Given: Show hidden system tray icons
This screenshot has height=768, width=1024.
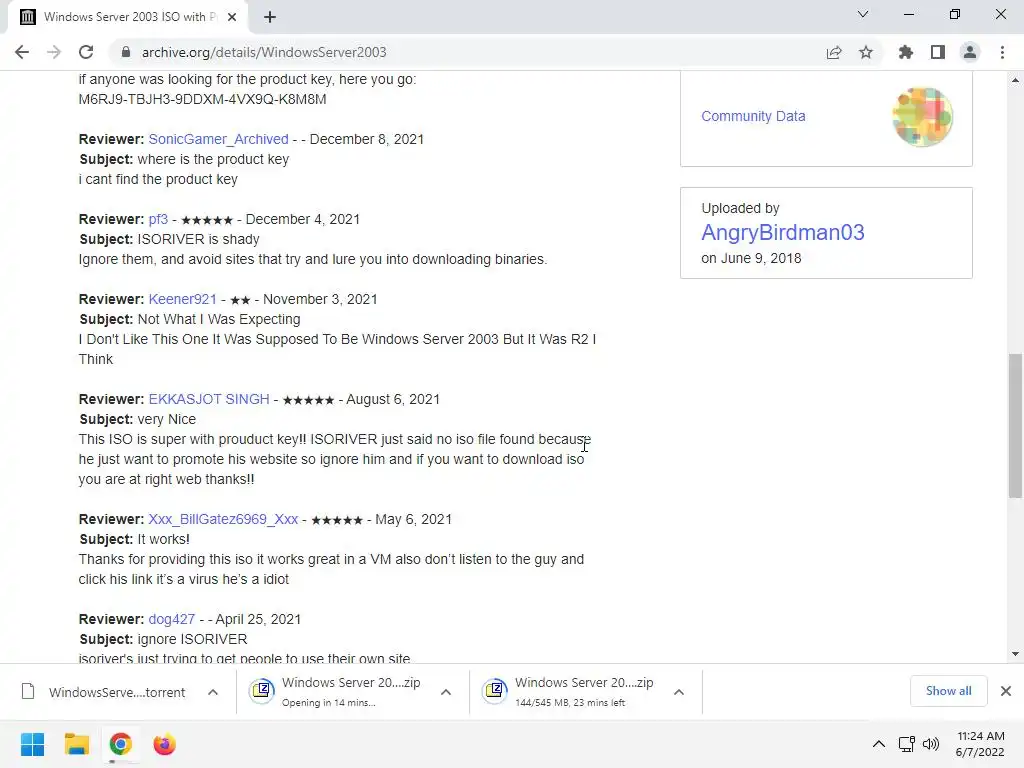Looking at the screenshot, I should pos(879,744).
